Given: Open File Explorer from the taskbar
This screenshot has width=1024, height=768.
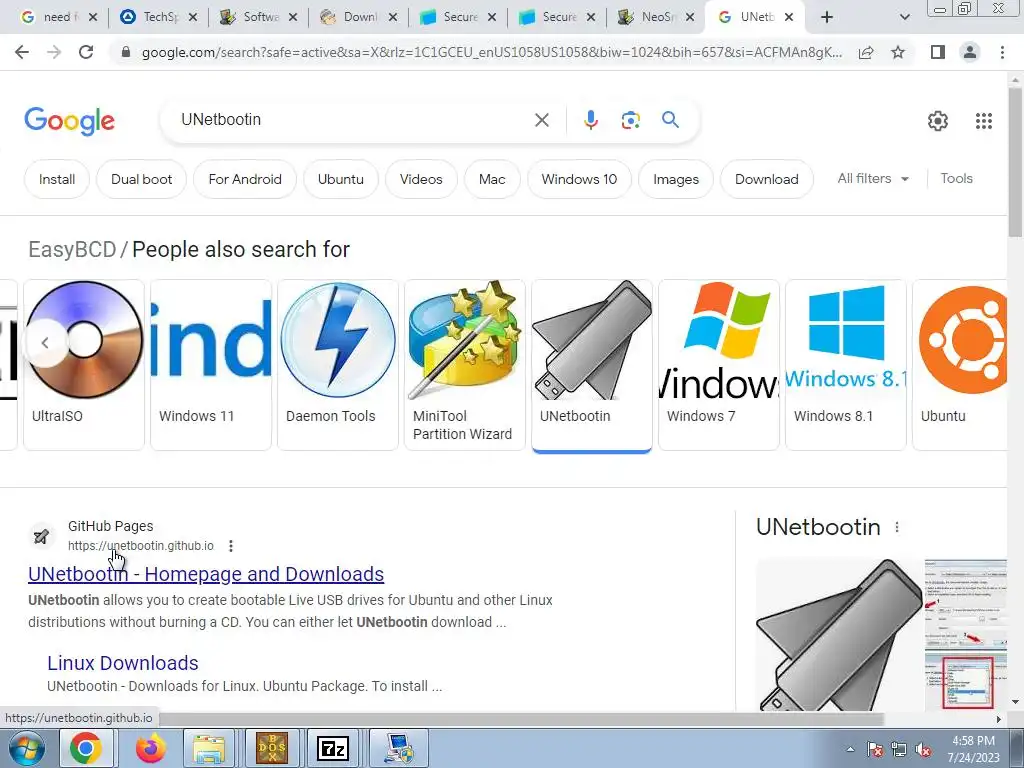Looking at the screenshot, I should [209, 748].
